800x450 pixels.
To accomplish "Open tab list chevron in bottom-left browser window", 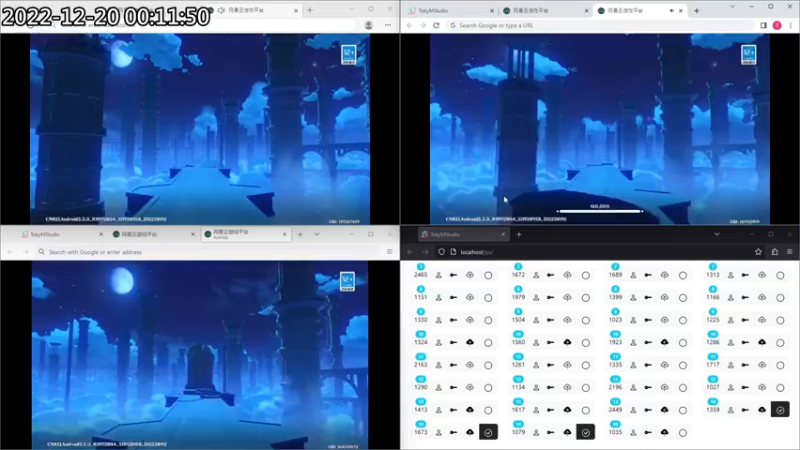I will 317,234.
